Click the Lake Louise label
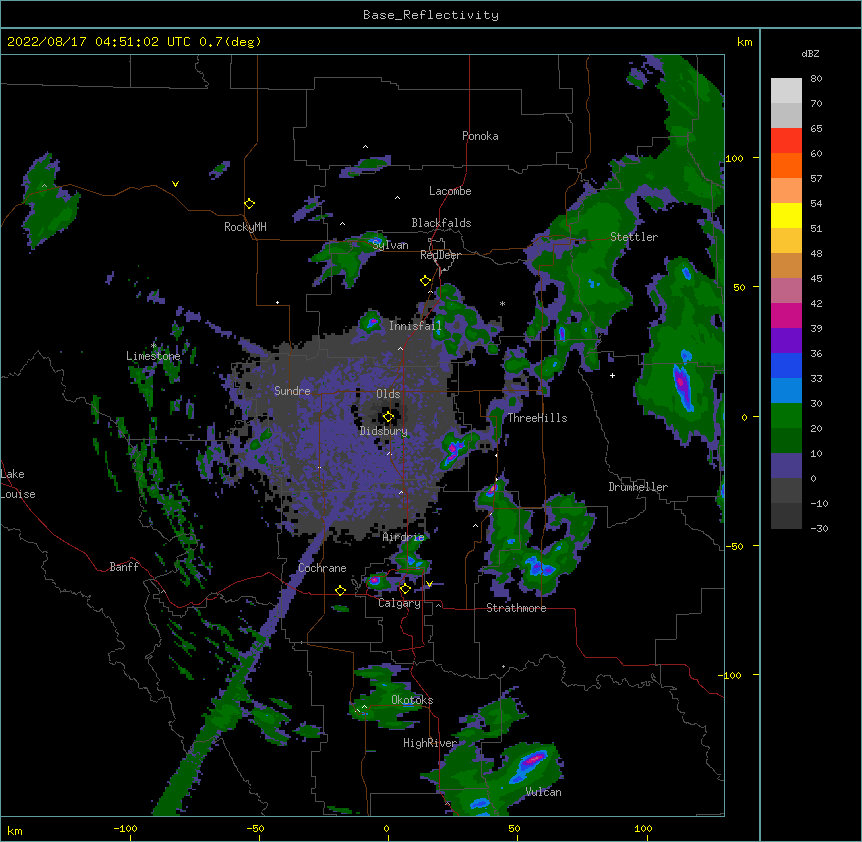 [x=18, y=484]
